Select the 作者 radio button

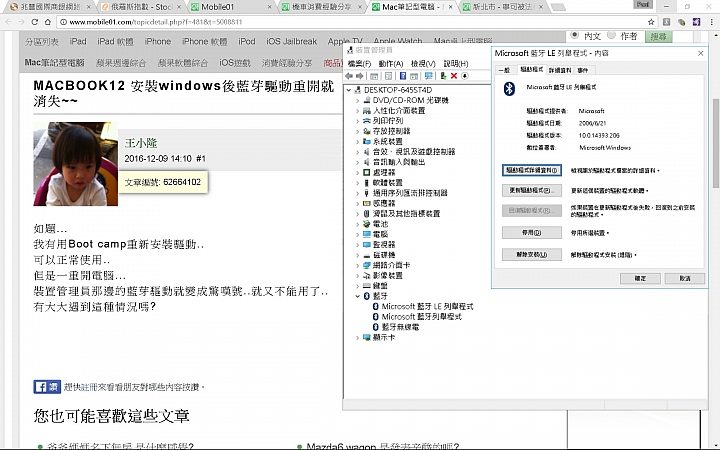coord(611,35)
